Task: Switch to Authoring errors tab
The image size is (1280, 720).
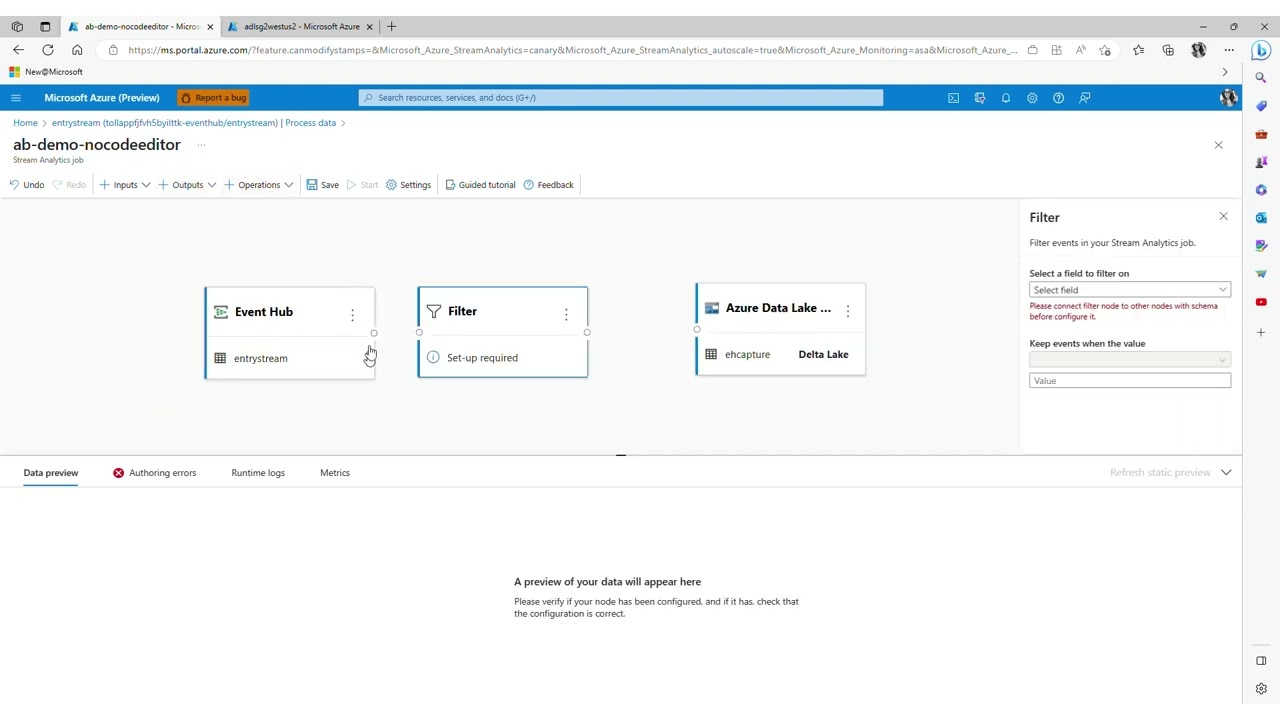Action: [154, 473]
